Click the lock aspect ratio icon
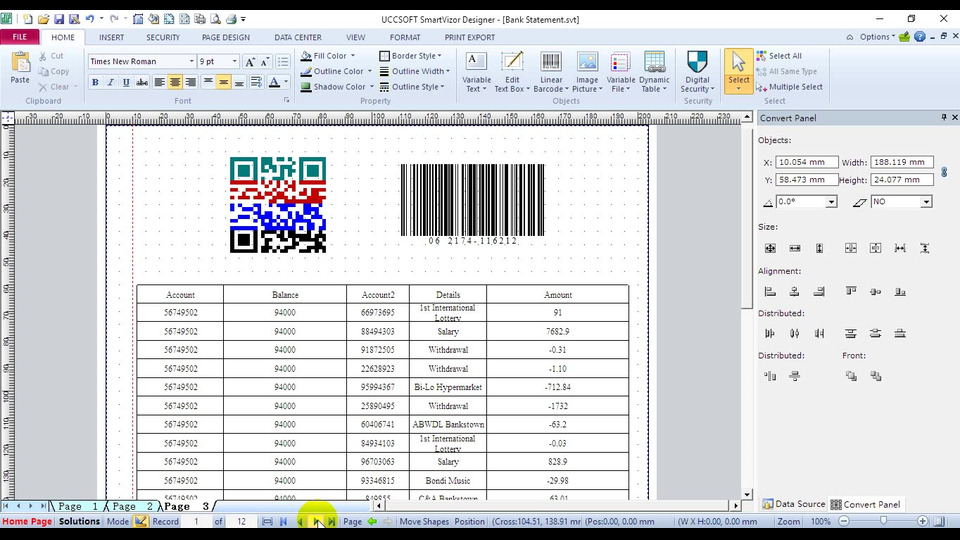This screenshot has height=540, width=960. click(x=944, y=172)
